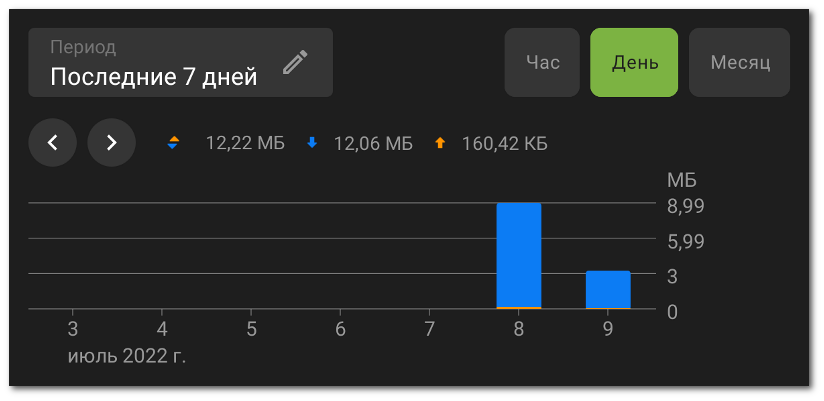This screenshot has width=824, height=401.
Task: Click the blue download arrow icon
Action: [312, 142]
